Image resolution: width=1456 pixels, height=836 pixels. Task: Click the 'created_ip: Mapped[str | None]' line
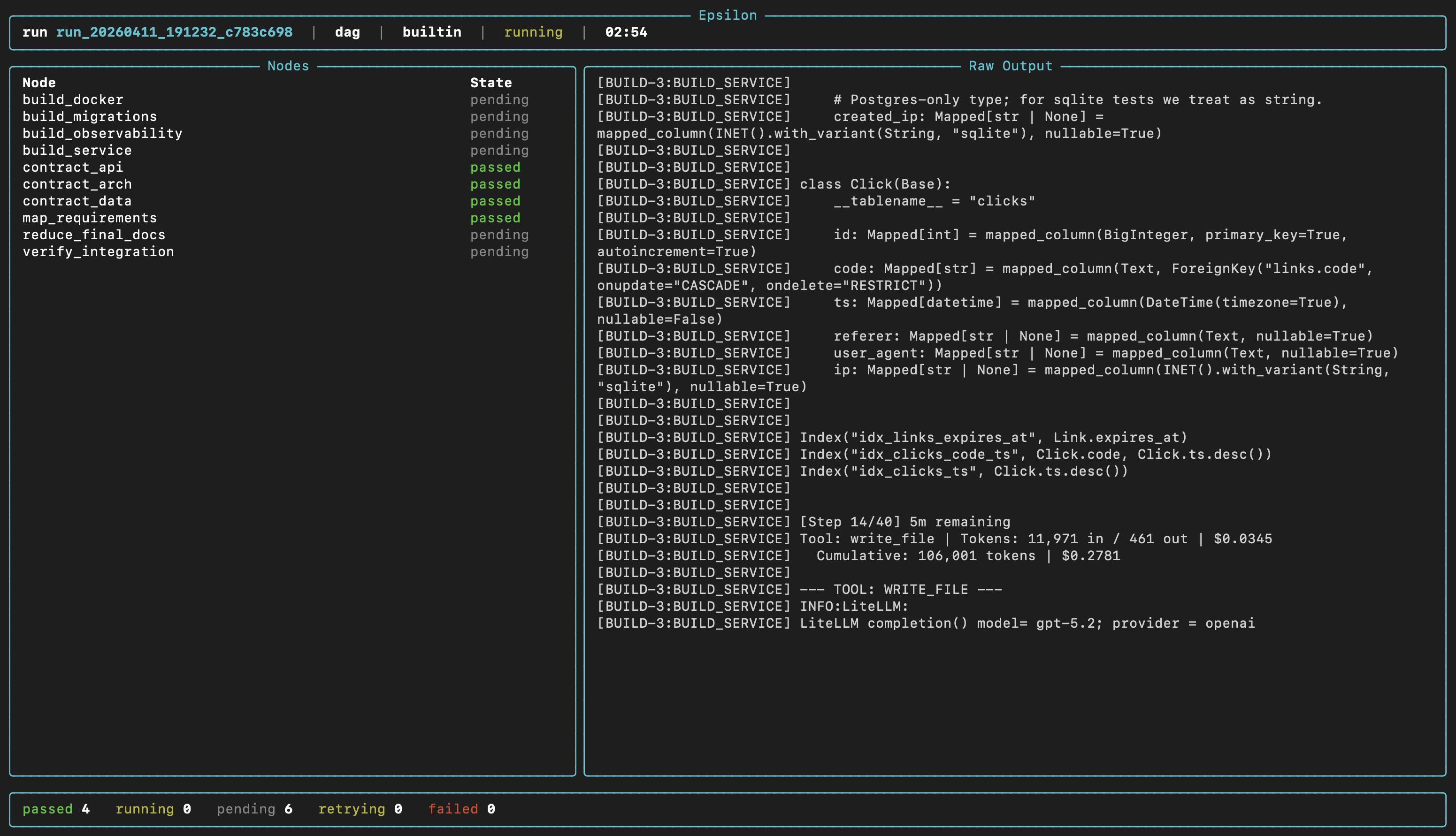click(x=879, y=125)
